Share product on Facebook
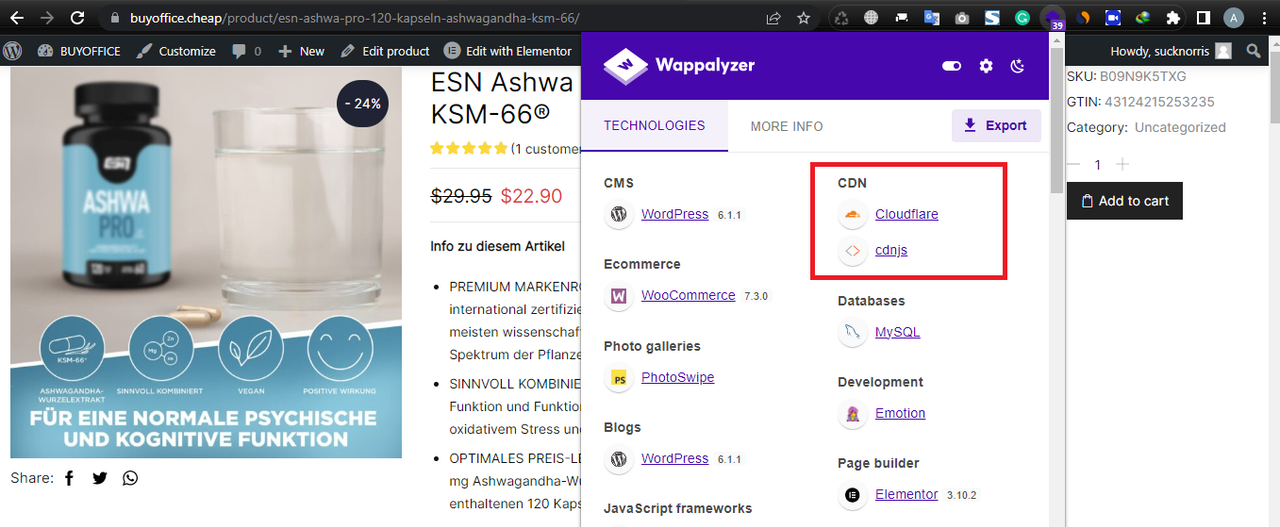This screenshot has width=1280, height=527. point(69,478)
